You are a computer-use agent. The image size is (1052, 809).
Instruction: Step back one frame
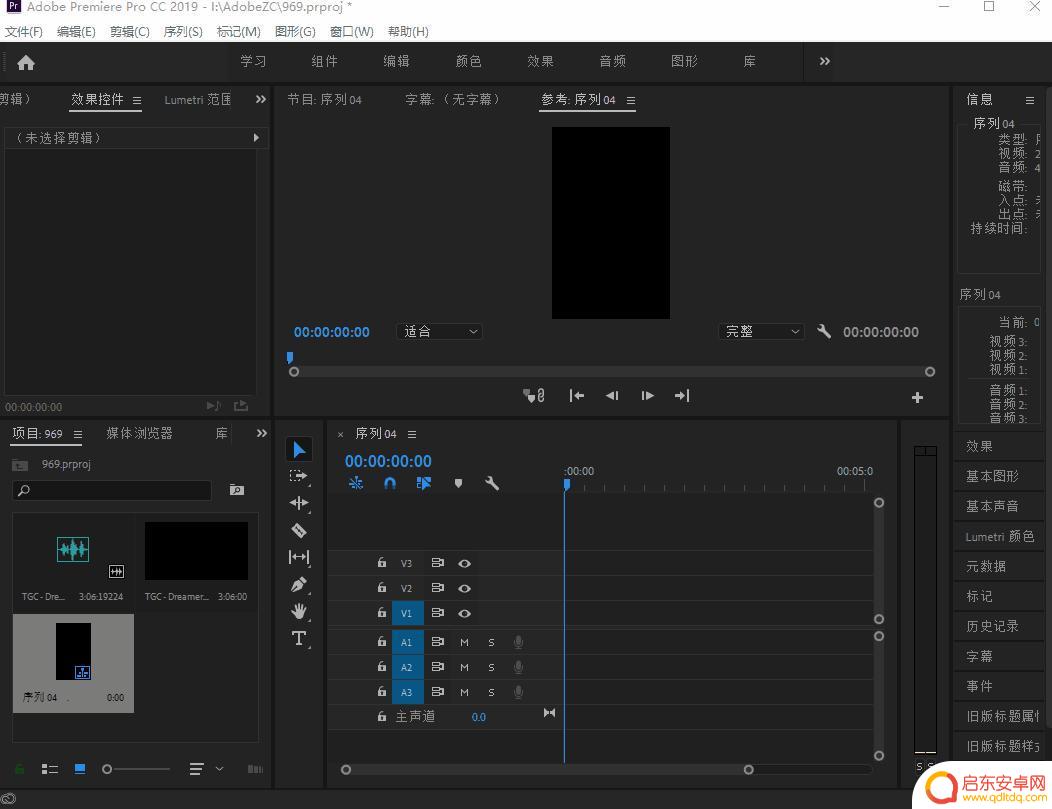612,396
